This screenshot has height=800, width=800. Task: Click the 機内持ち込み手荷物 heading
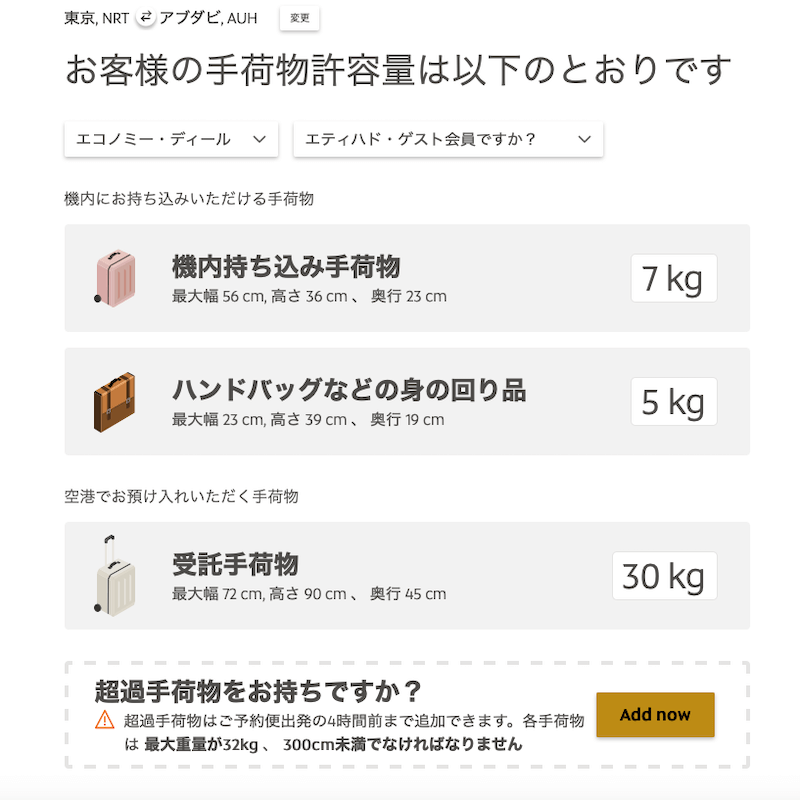point(286,266)
